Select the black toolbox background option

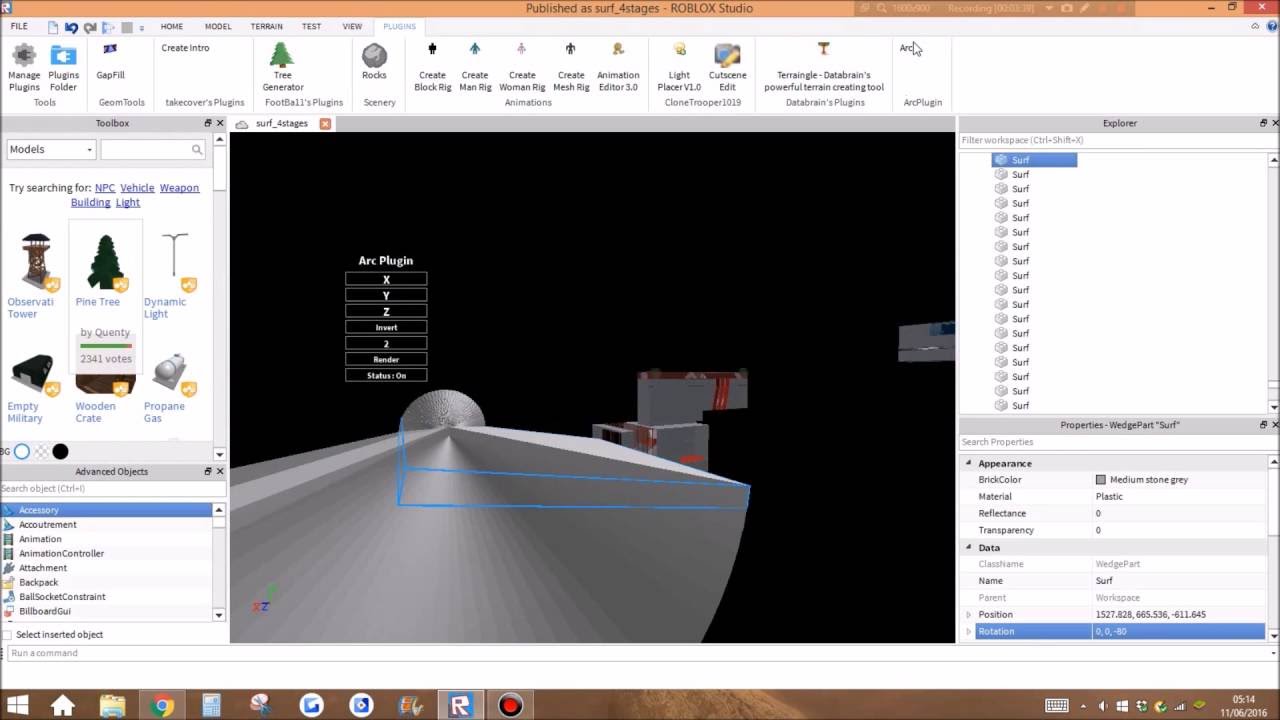click(60, 452)
